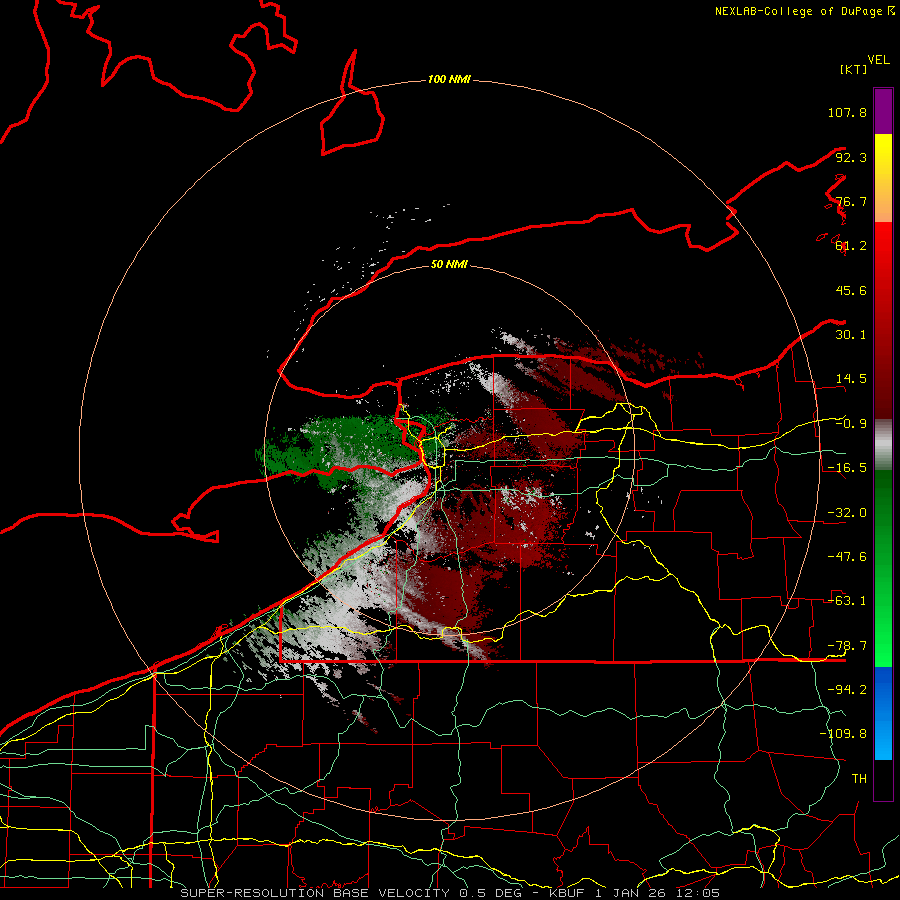Image resolution: width=900 pixels, height=900 pixels.
Task: Click the 50 NMI range ring label
Action: click(449, 264)
